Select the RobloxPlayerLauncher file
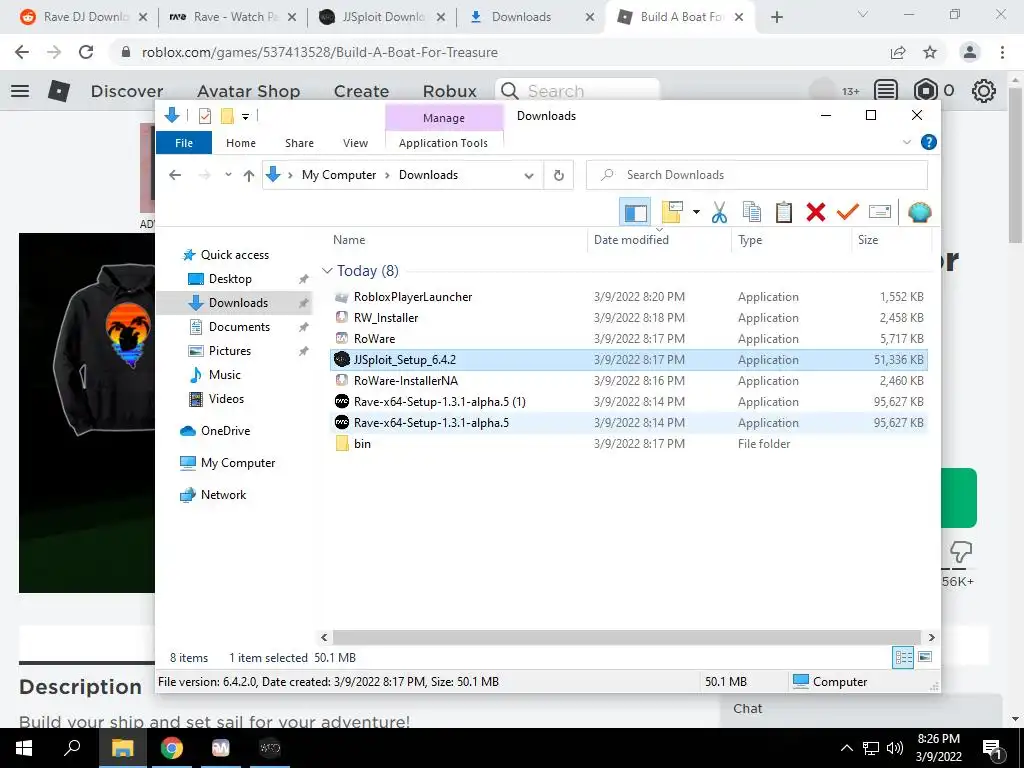This screenshot has height=768, width=1024. (x=628, y=297)
